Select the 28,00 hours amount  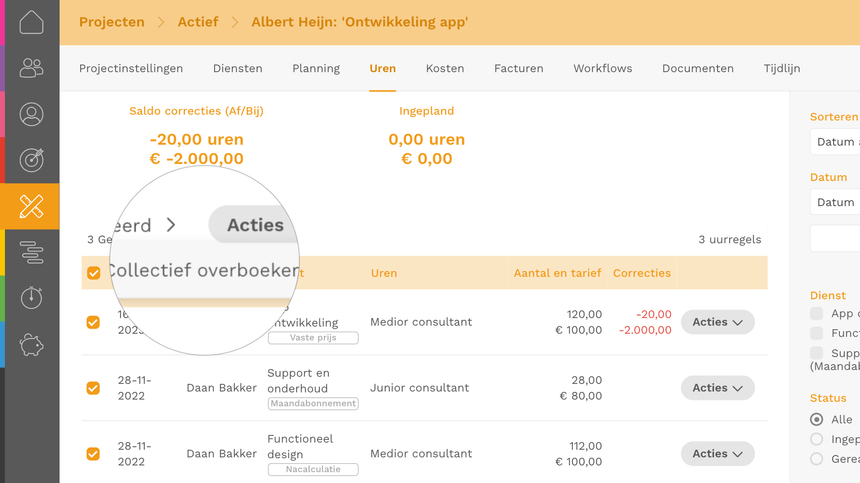coord(586,380)
